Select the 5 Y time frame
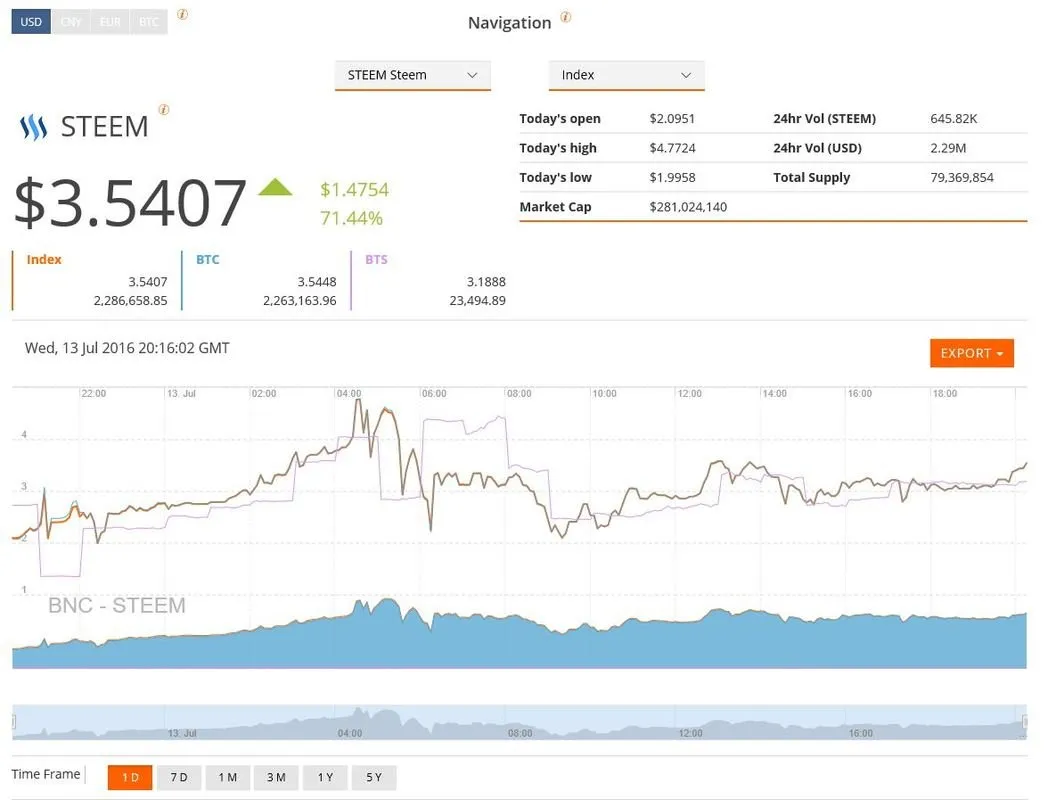This screenshot has height=800, width=1056. (x=374, y=777)
